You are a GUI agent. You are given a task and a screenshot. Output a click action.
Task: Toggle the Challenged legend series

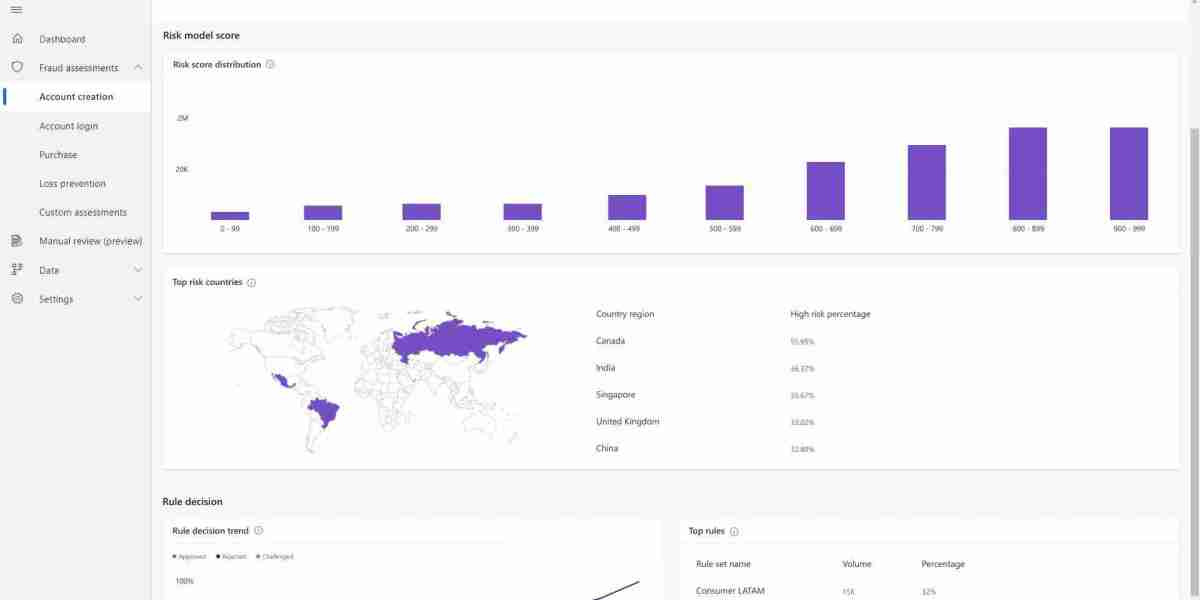point(276,557)
